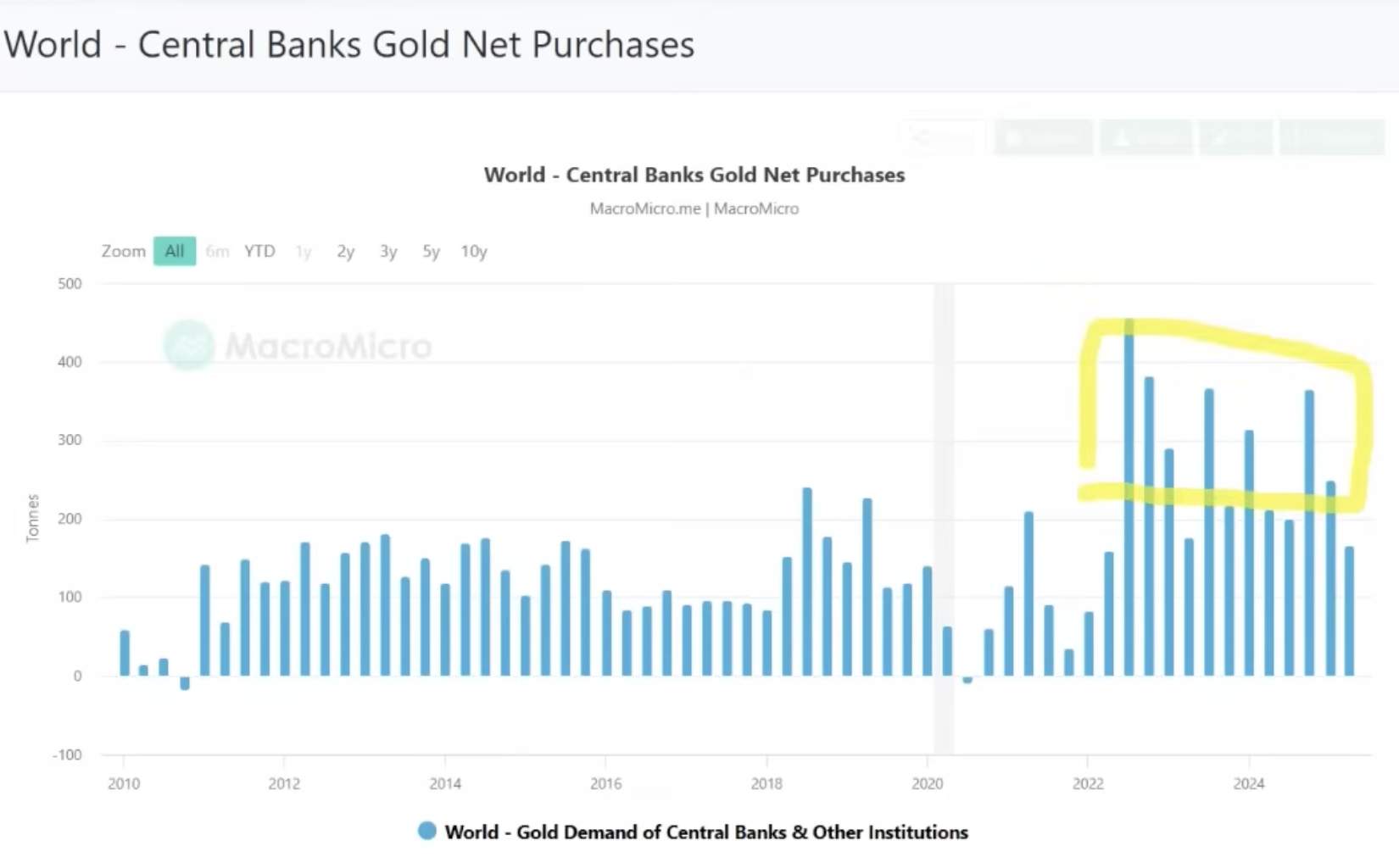The image size is (1399, 868).
Task: Click the tallest bar in the chart
Action: click(1129, 509)
